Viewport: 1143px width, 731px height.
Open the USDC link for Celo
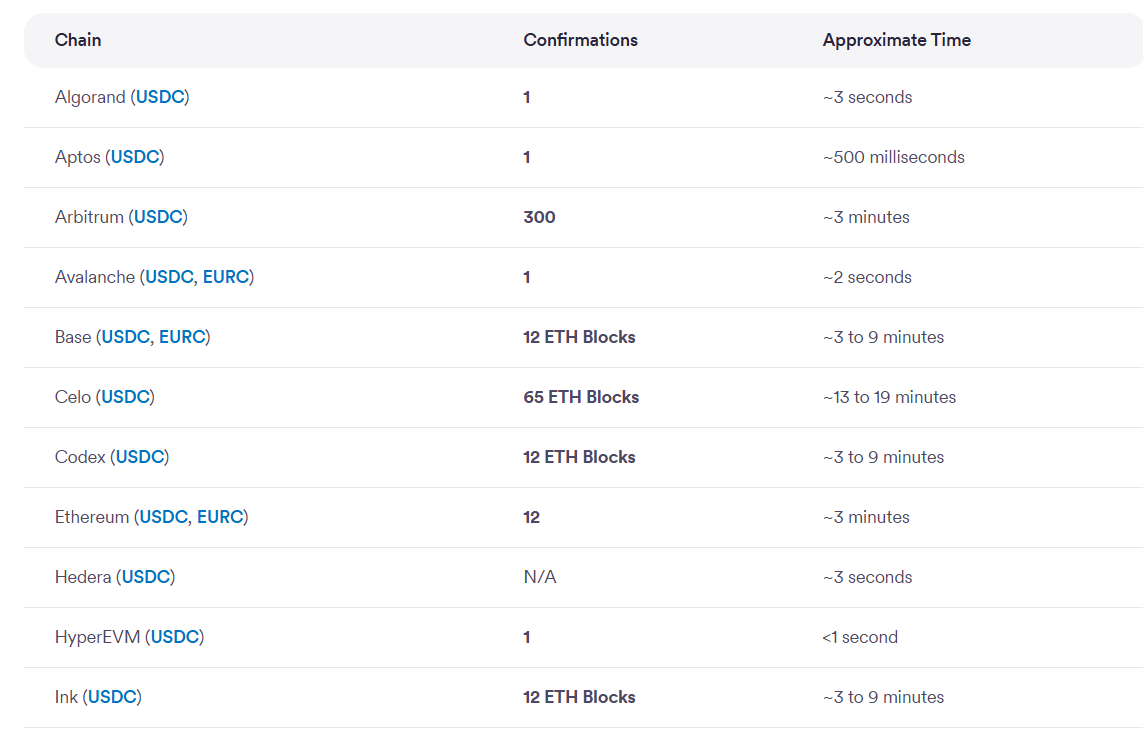click(x=124, y=397)
